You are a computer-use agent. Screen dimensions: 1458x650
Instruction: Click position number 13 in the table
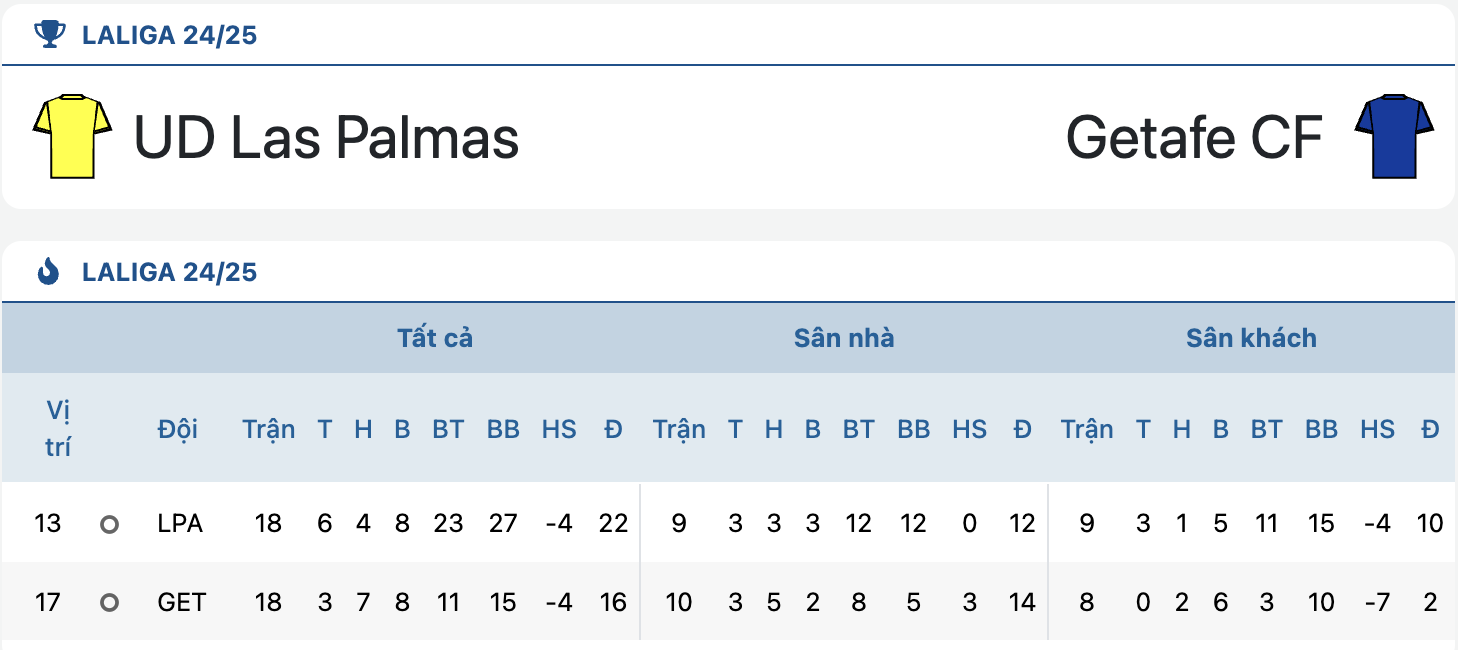tap(47, 524)
